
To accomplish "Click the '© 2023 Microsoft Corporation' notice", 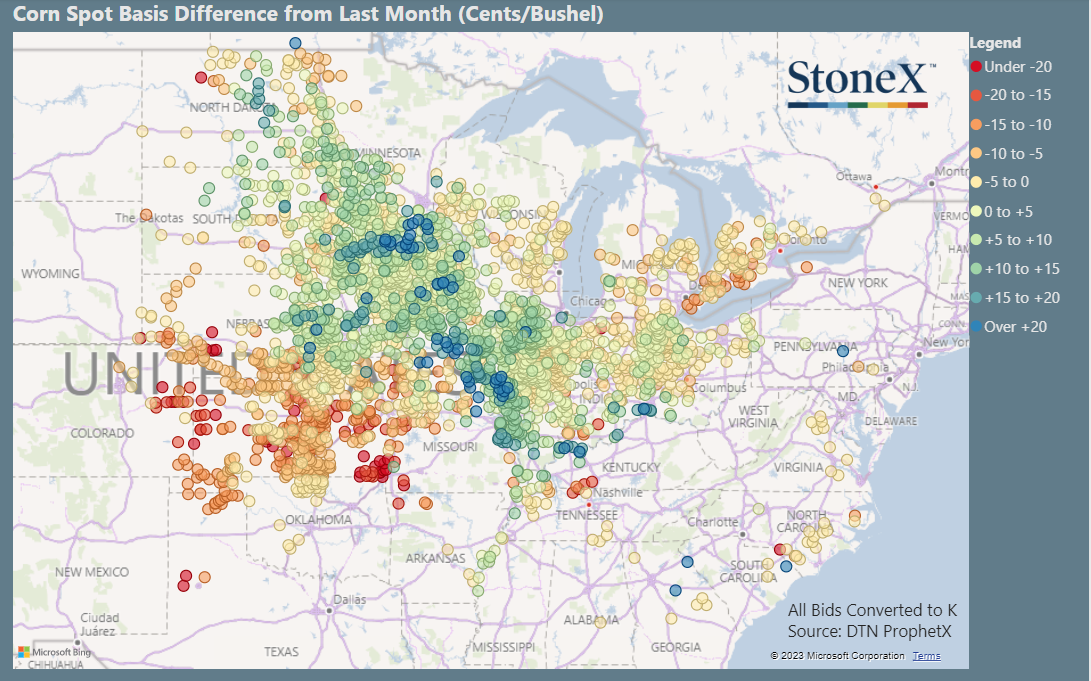I will click(x=837, y=656).
